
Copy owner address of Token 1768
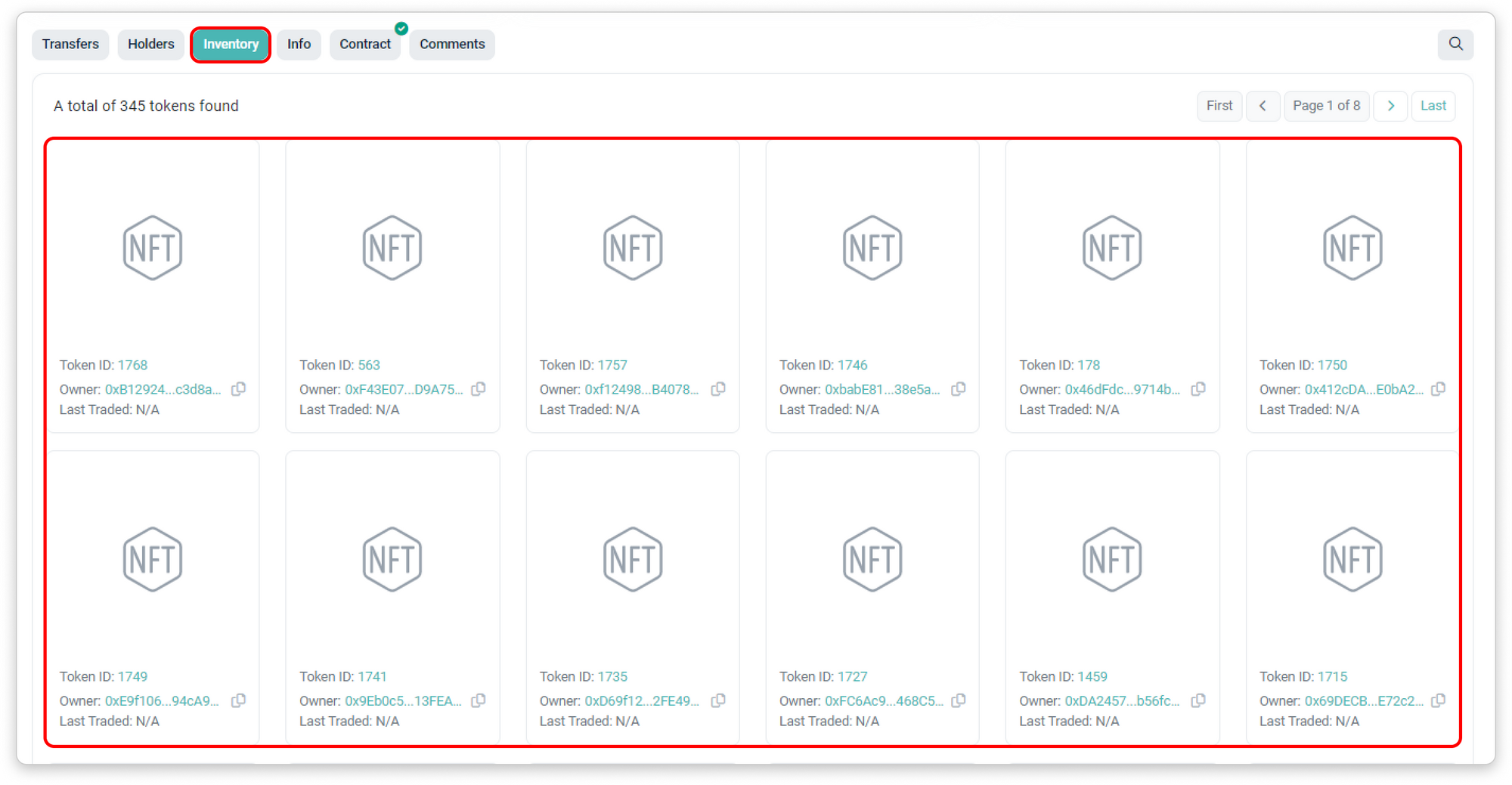point(238,389)
